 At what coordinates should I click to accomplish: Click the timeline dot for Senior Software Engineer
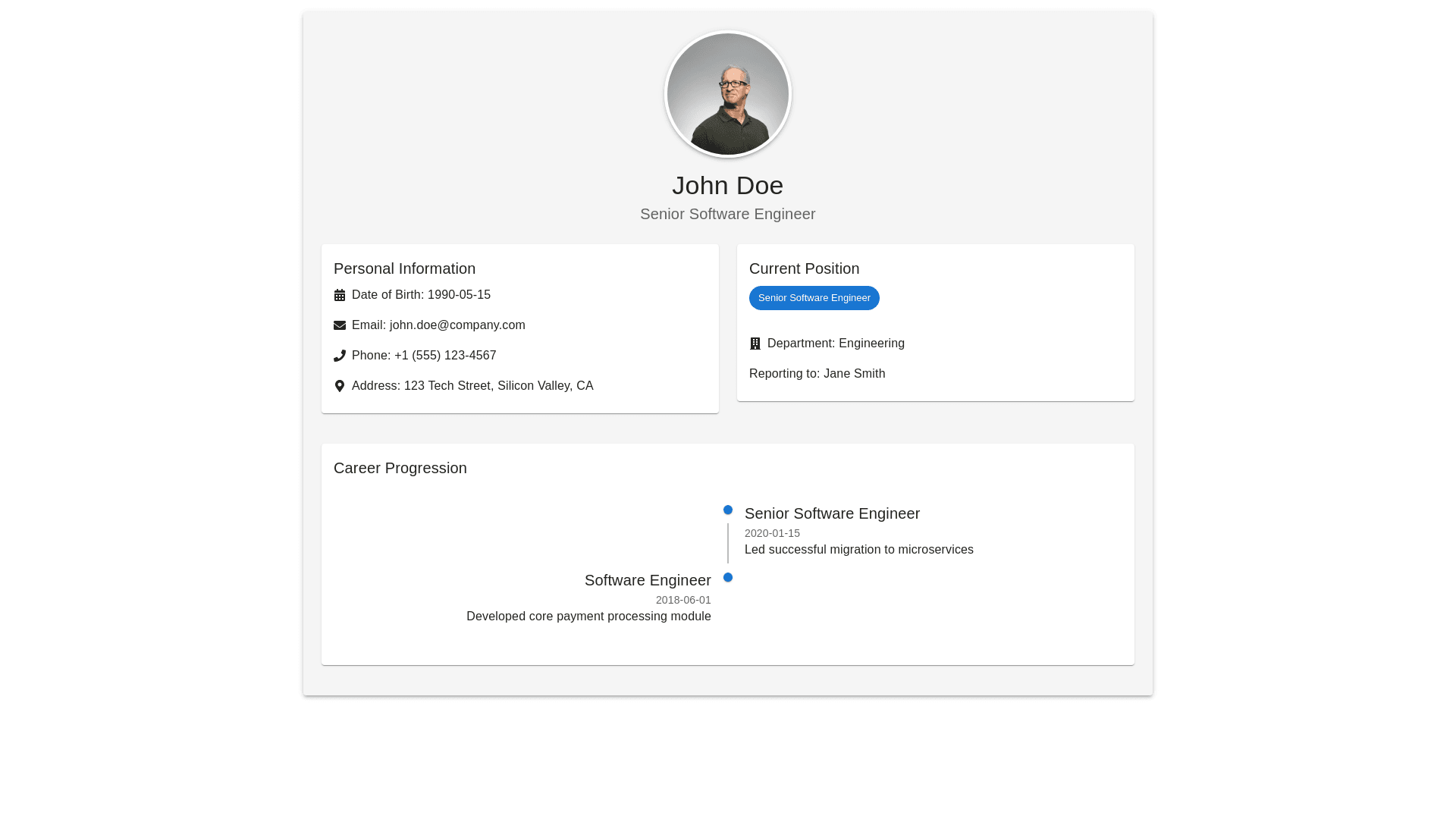(728, 510)
